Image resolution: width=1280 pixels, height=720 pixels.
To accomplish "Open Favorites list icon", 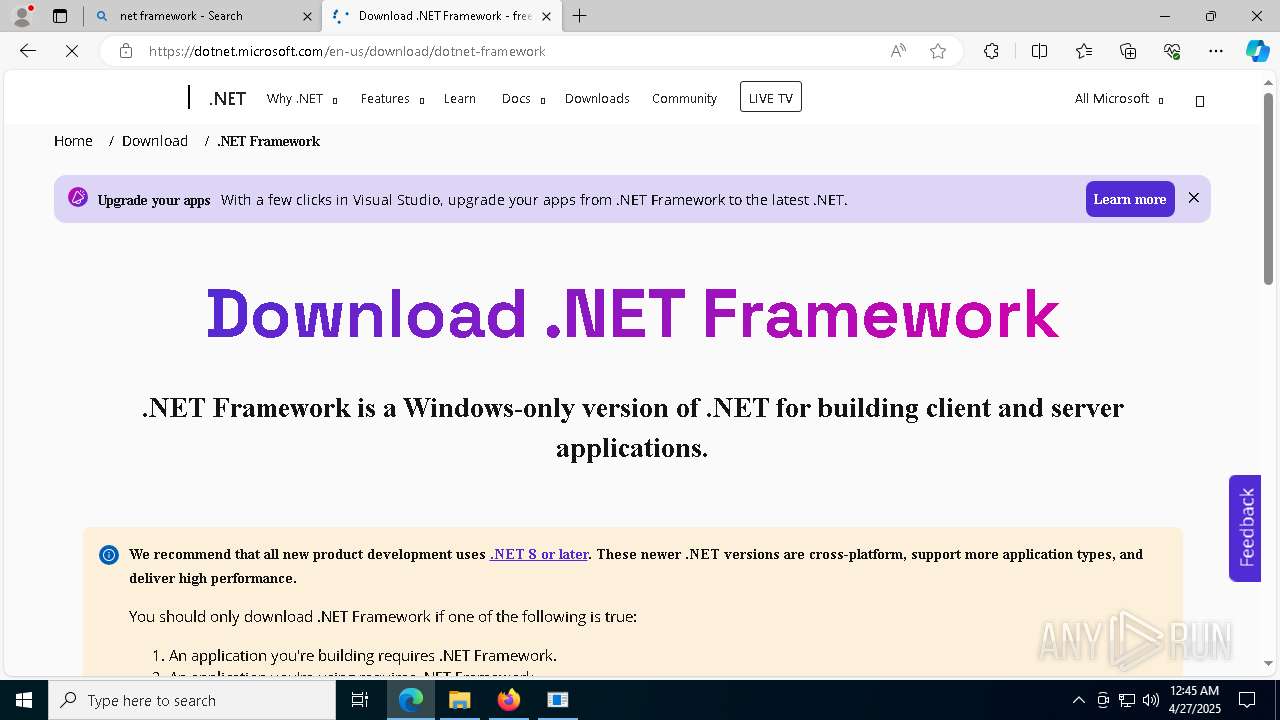I will (1084, 51).
